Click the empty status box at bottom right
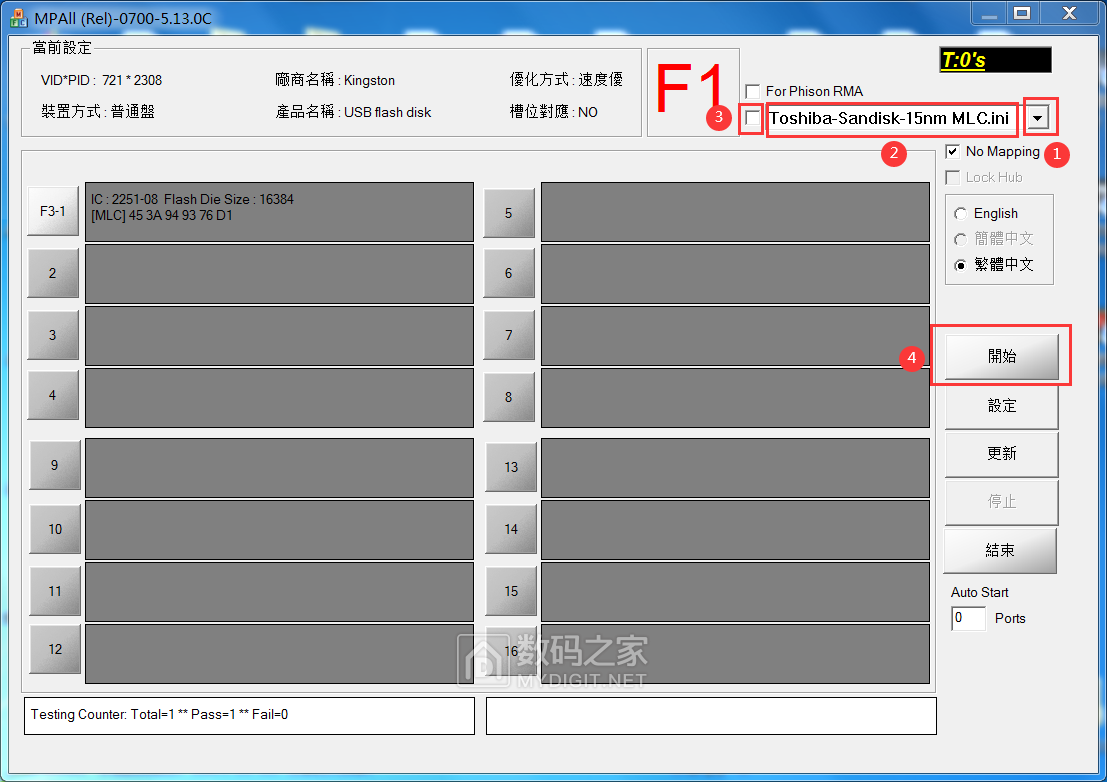This screenshot has height=782, width=1107. (x=711, y=716)
